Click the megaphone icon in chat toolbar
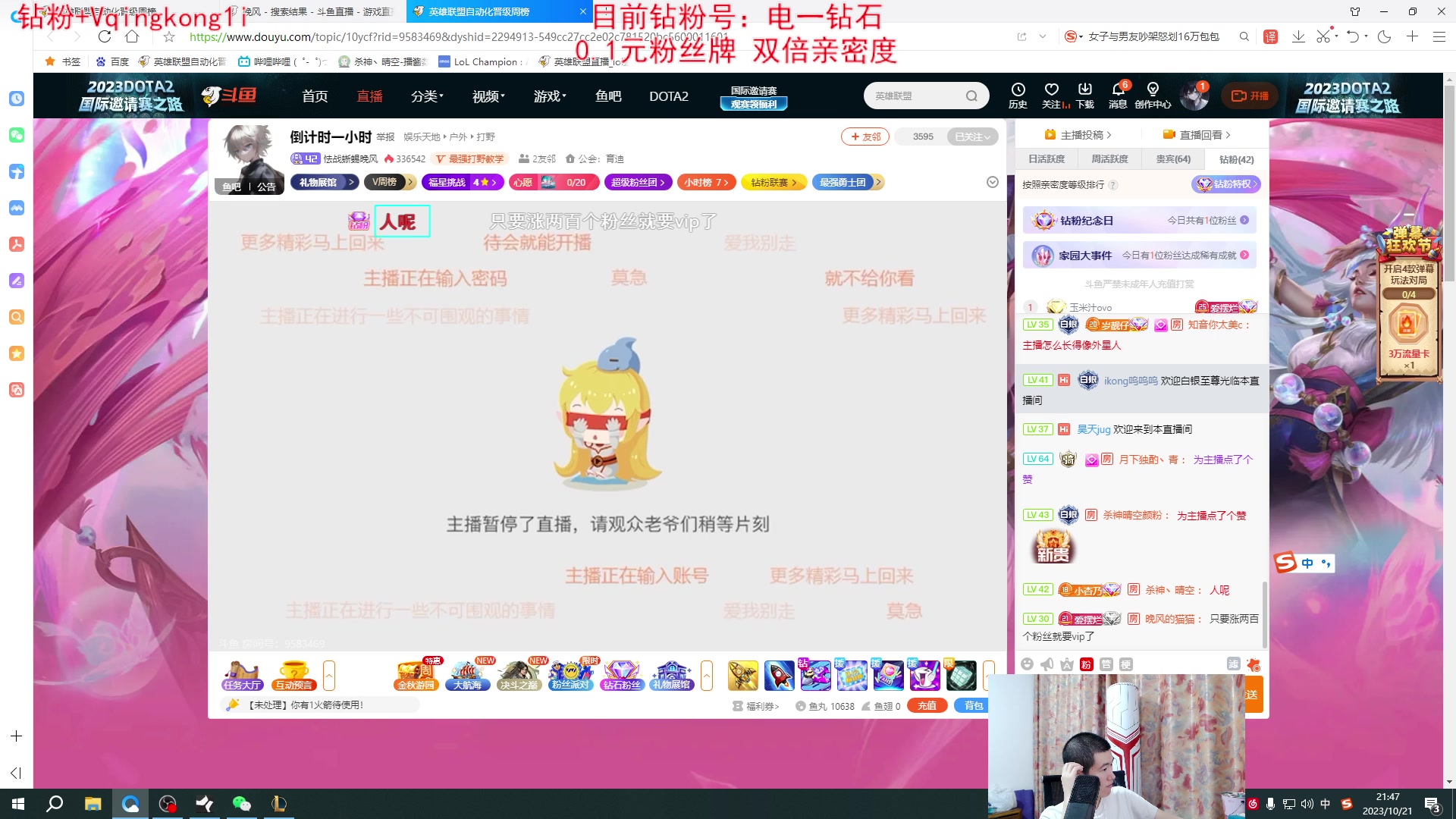Screen dimensions: 1456x819 tap(1047, 664)
